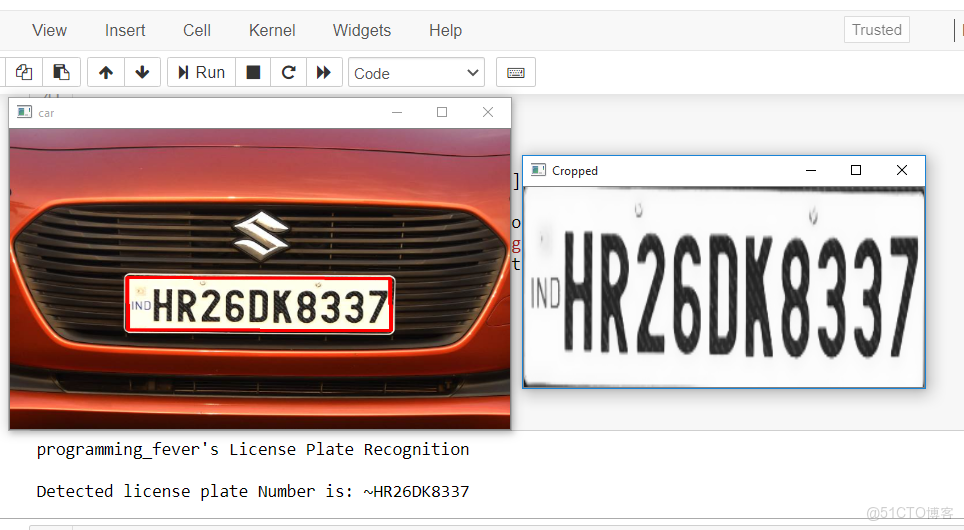The image size is (964, 530).
Task: Open the command palette keyboard icon
Action: click(516, 73)
